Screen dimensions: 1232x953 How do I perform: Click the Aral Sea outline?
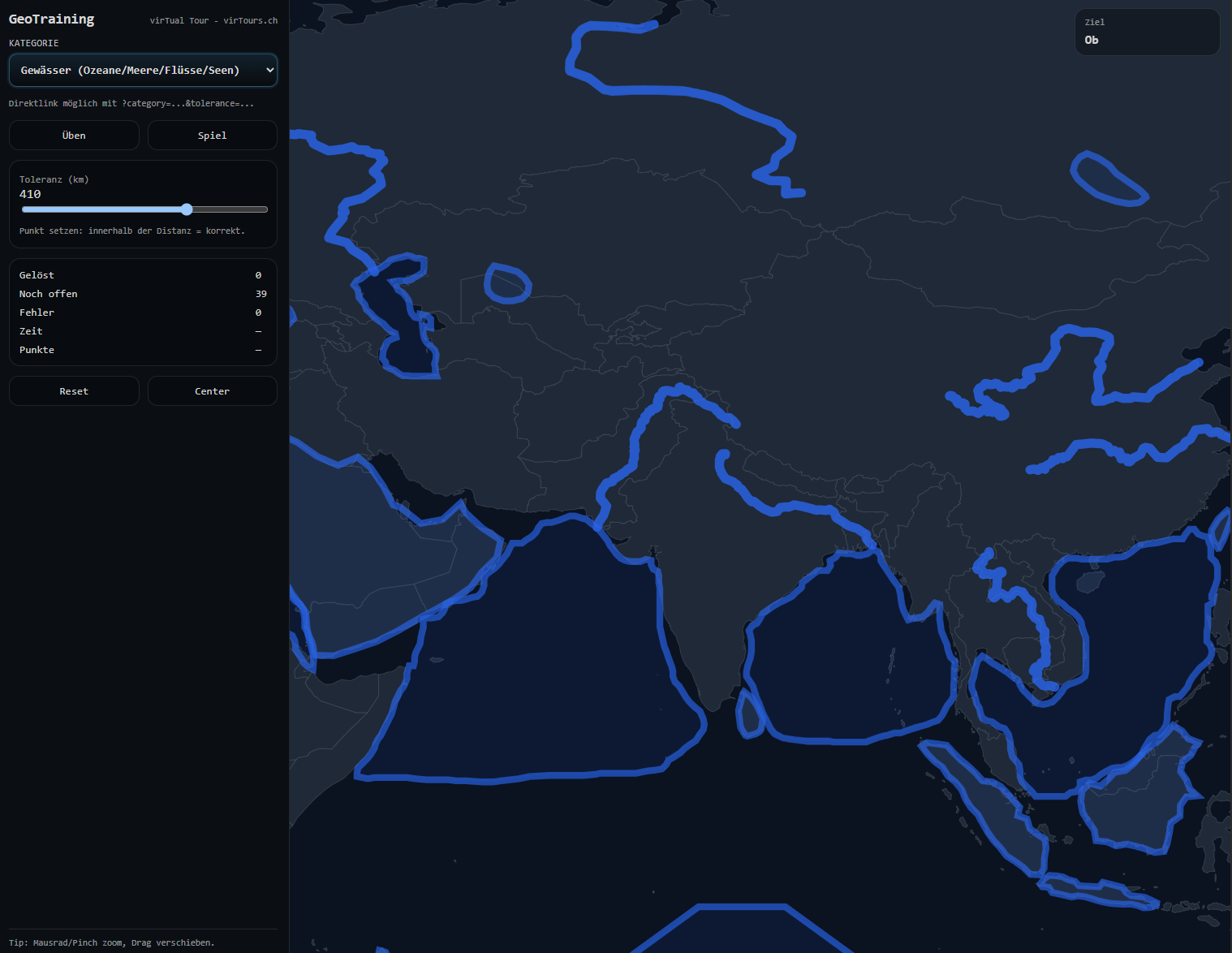point(508,283)
